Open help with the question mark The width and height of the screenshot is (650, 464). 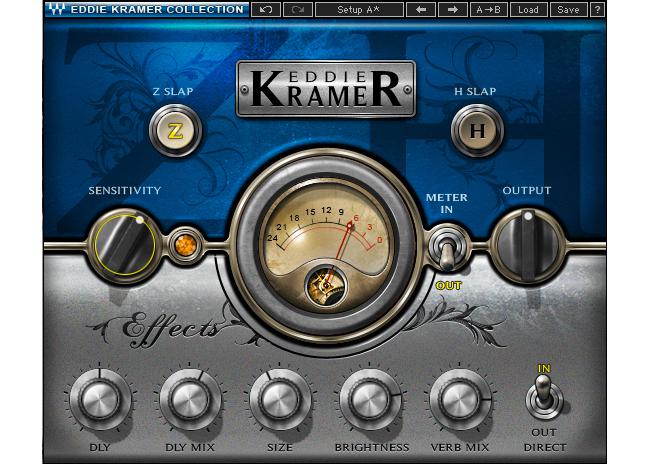[598, 10]
